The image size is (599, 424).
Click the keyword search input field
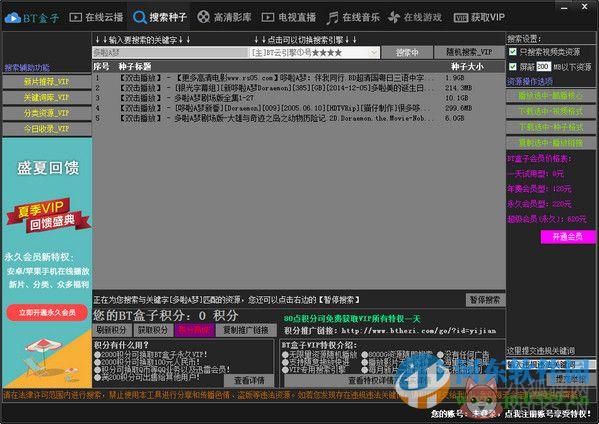[170, 52]
